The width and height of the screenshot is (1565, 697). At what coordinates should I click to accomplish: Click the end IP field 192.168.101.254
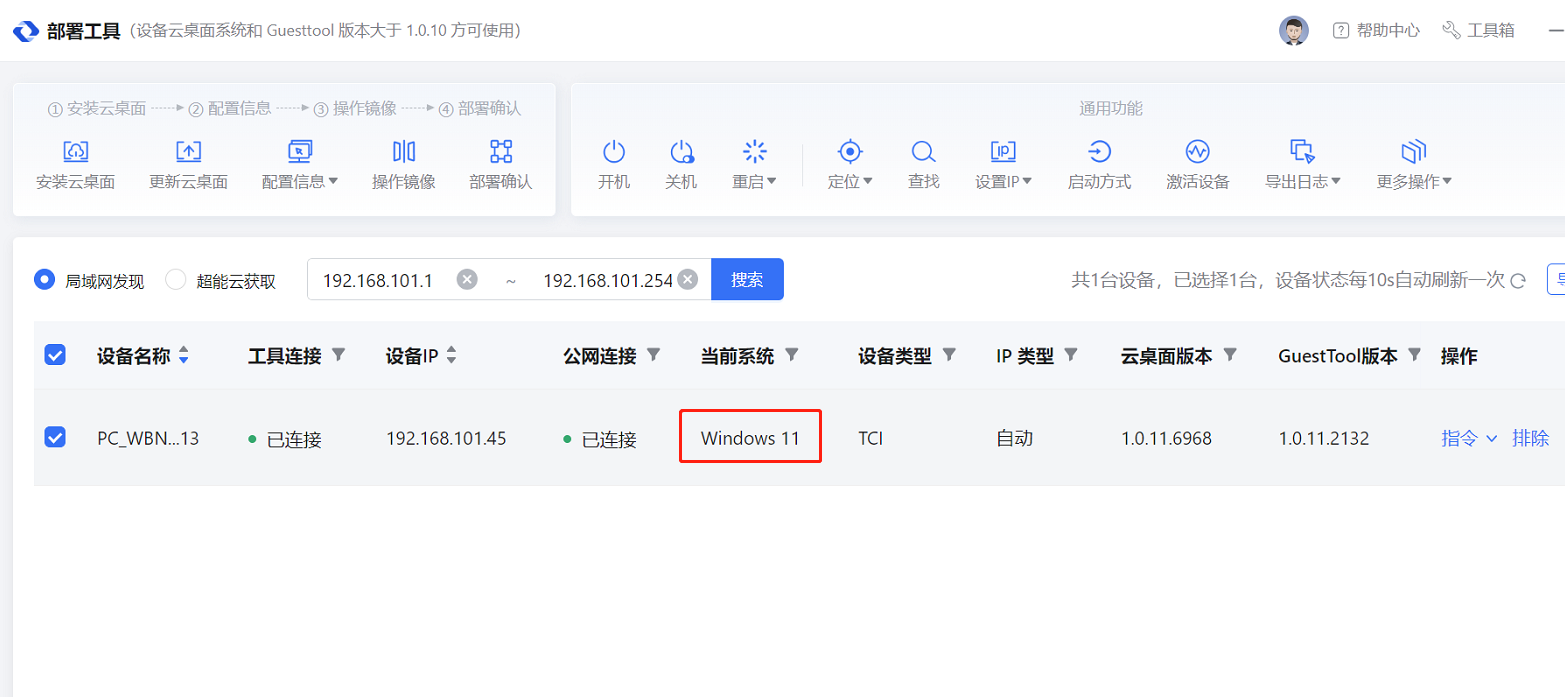608,280
